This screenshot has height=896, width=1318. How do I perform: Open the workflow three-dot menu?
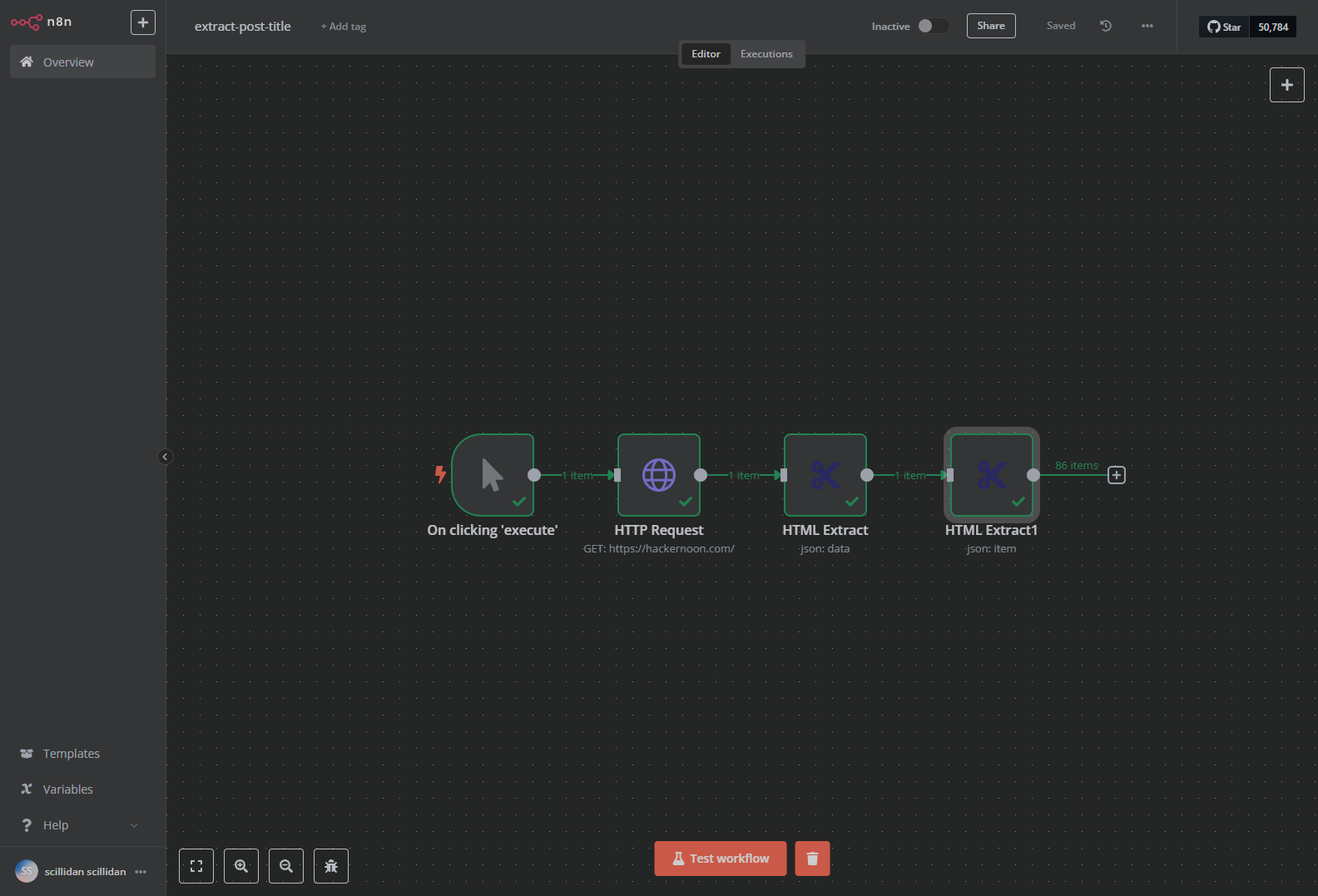pyautogui.click(x=1147, y=26)
